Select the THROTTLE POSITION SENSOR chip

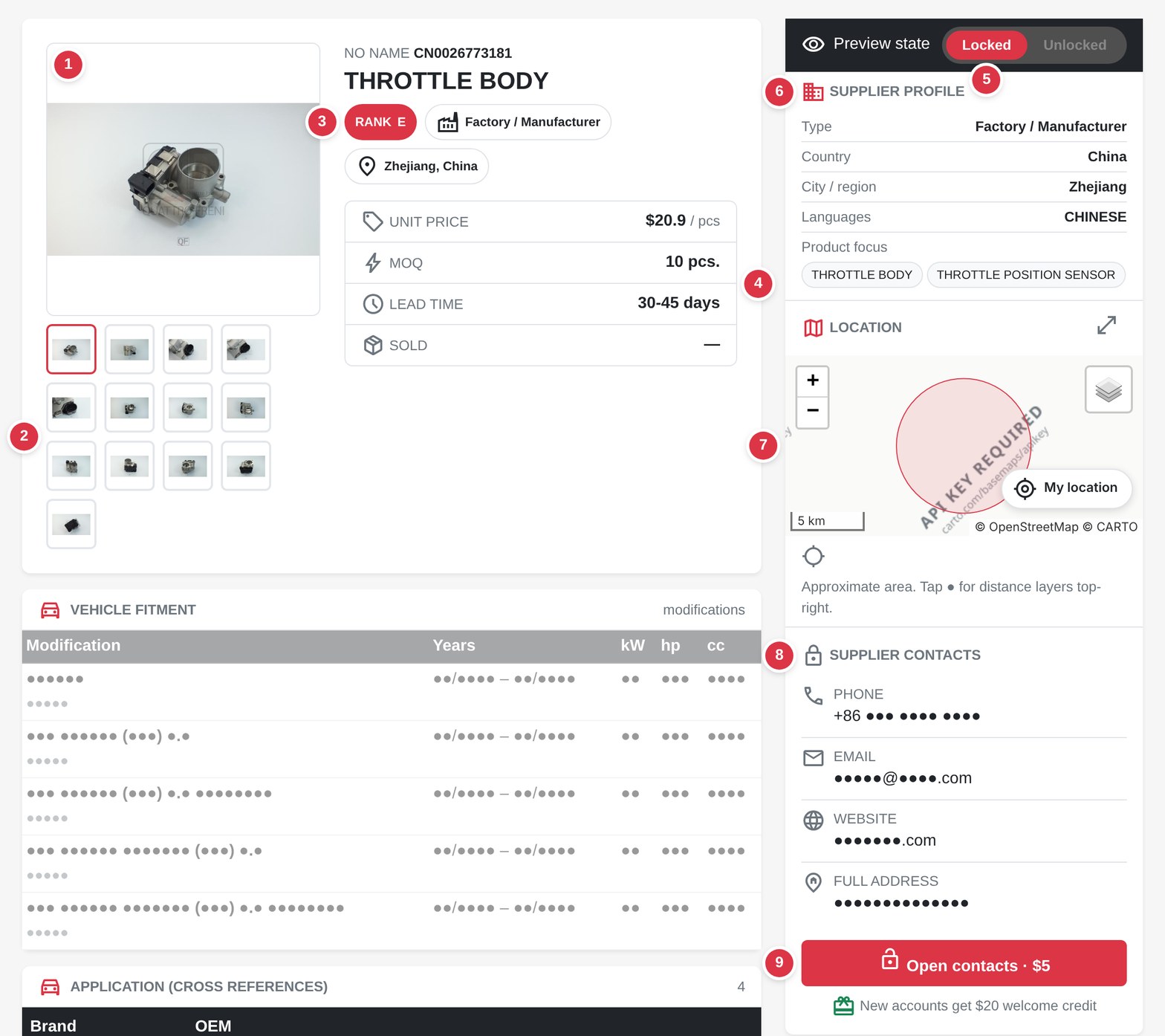[x=1025, y=275]
